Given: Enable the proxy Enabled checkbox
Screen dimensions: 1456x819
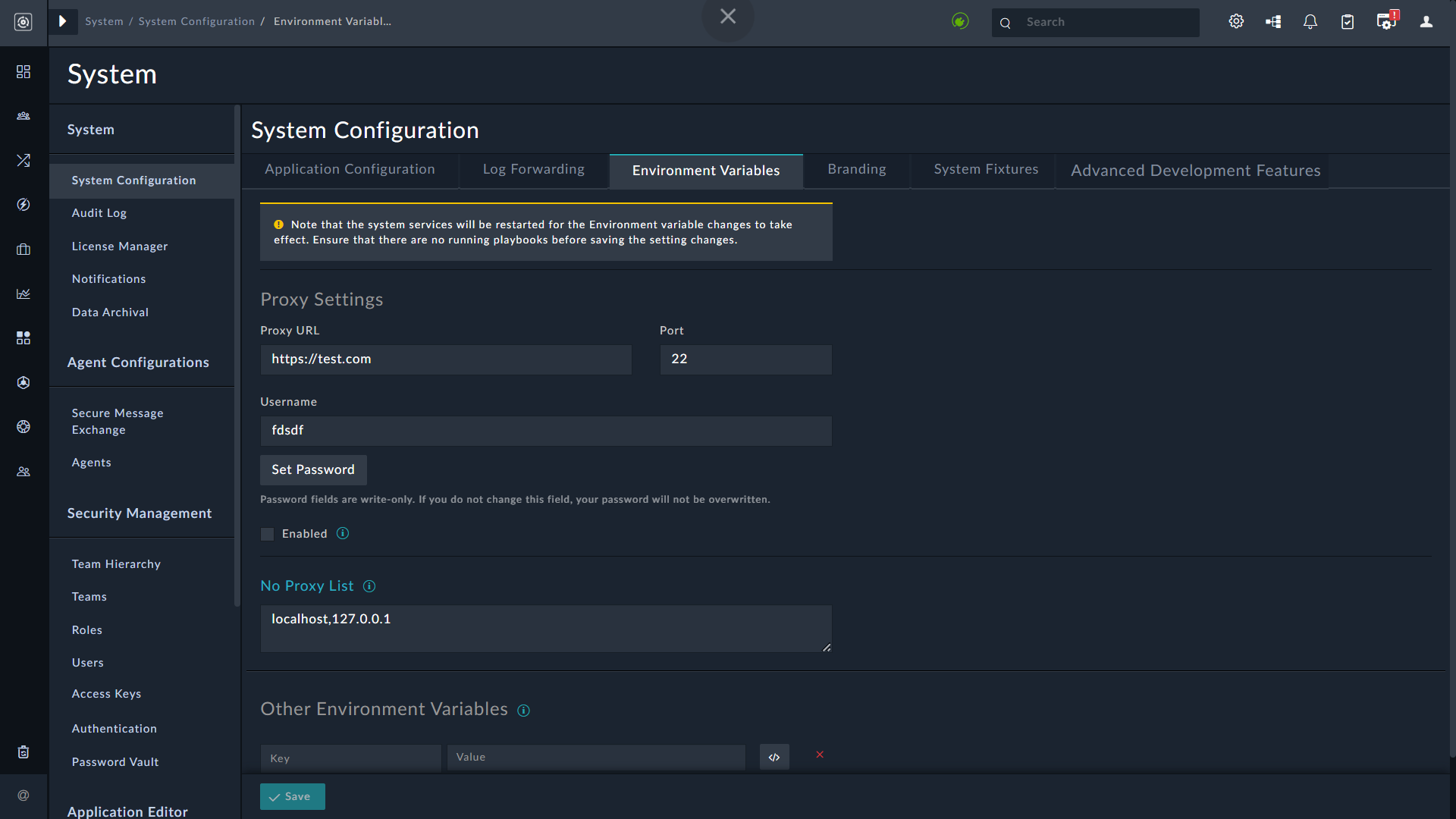Looking at the screenshot, I should point(267,535).
